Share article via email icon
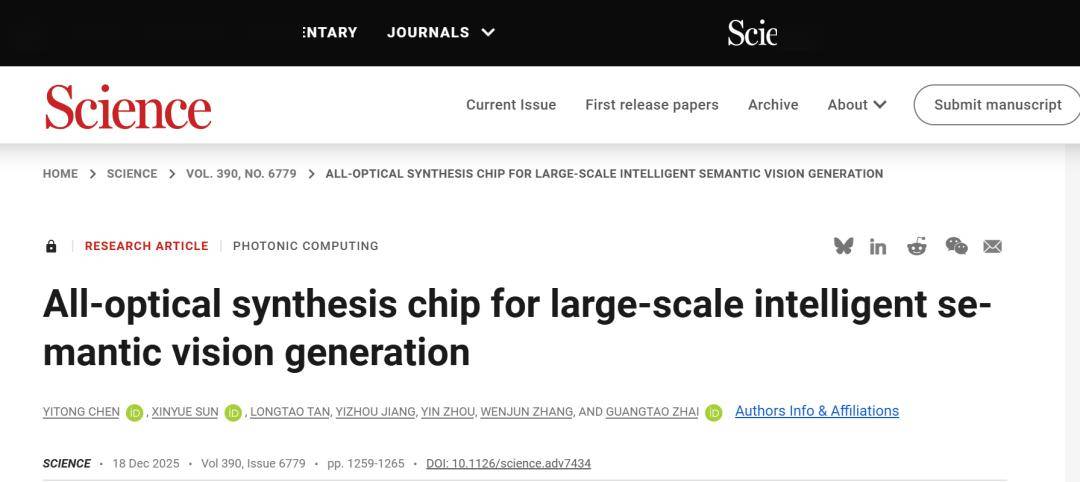 point(992,246)
